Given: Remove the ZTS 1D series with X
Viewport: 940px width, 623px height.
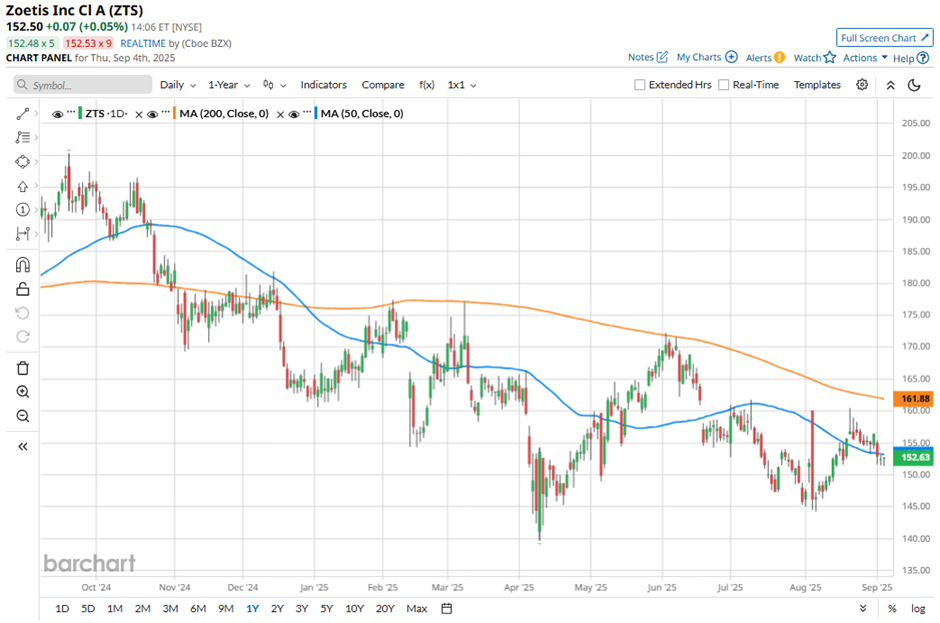Looking at the screenshot, I should coord(138,114).
